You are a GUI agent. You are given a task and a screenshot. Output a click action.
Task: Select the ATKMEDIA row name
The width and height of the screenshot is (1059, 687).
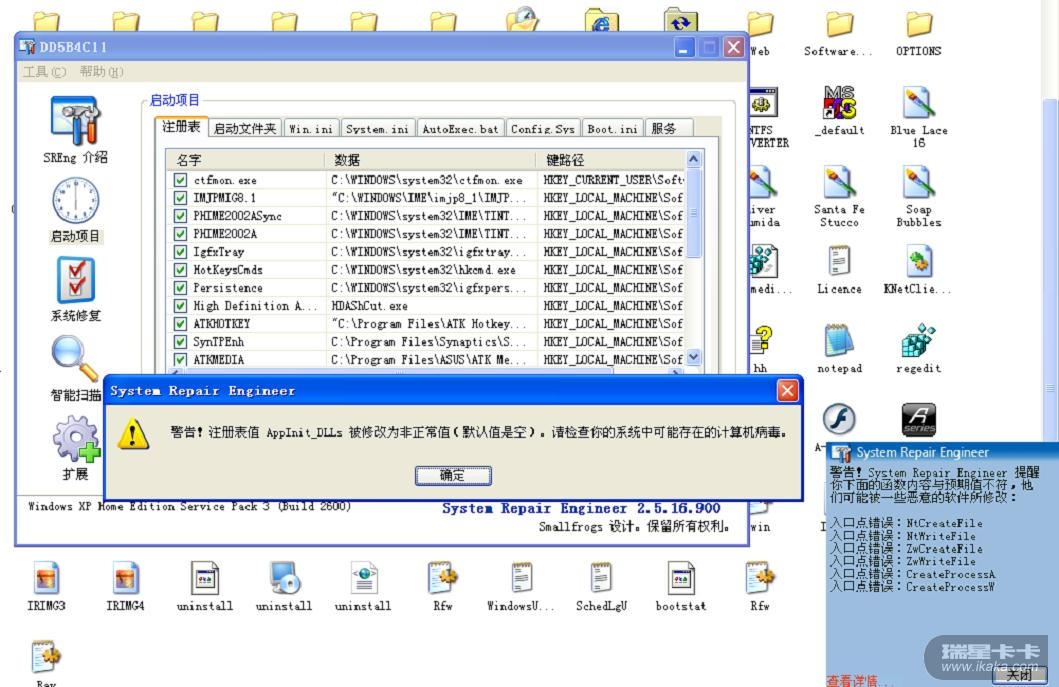[219, 360]
